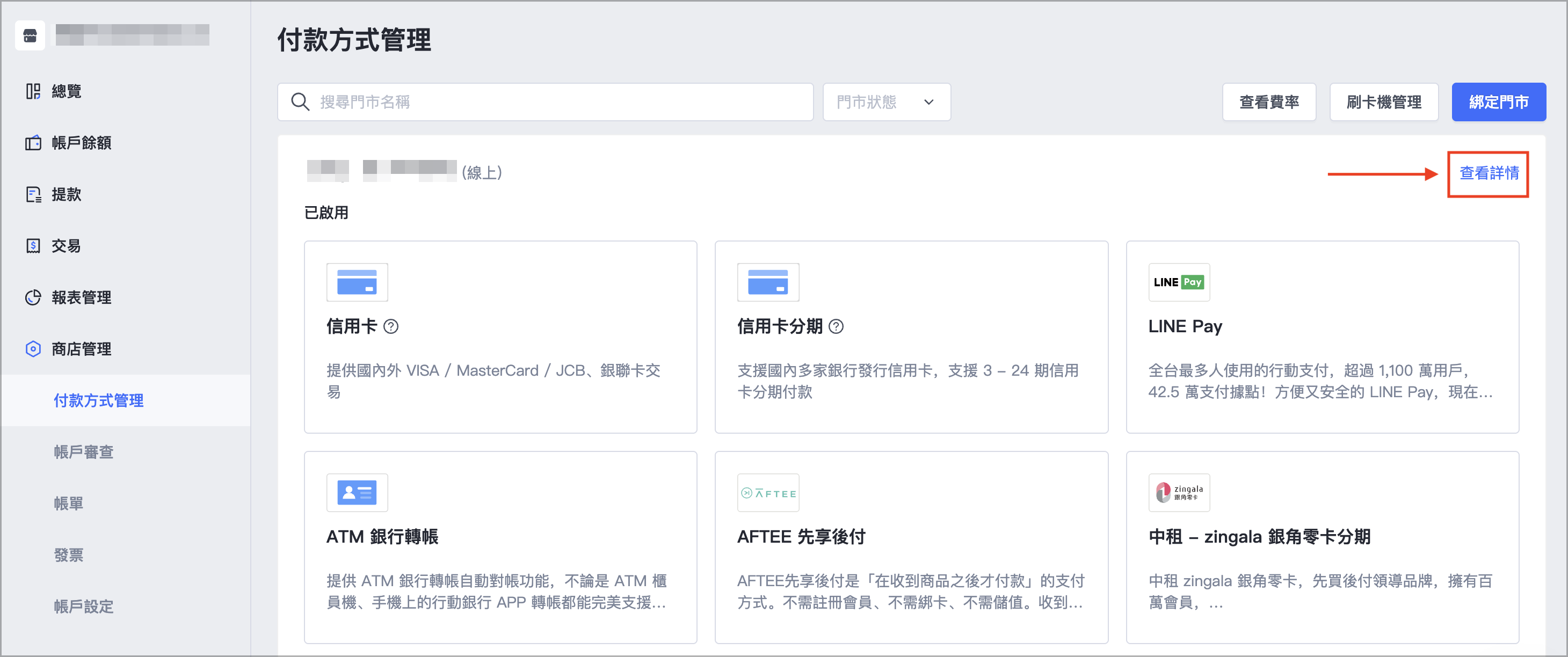Click the 商店管理 hexagon icon
This screenshot has height=657, width=1568.
pos(33,349)
